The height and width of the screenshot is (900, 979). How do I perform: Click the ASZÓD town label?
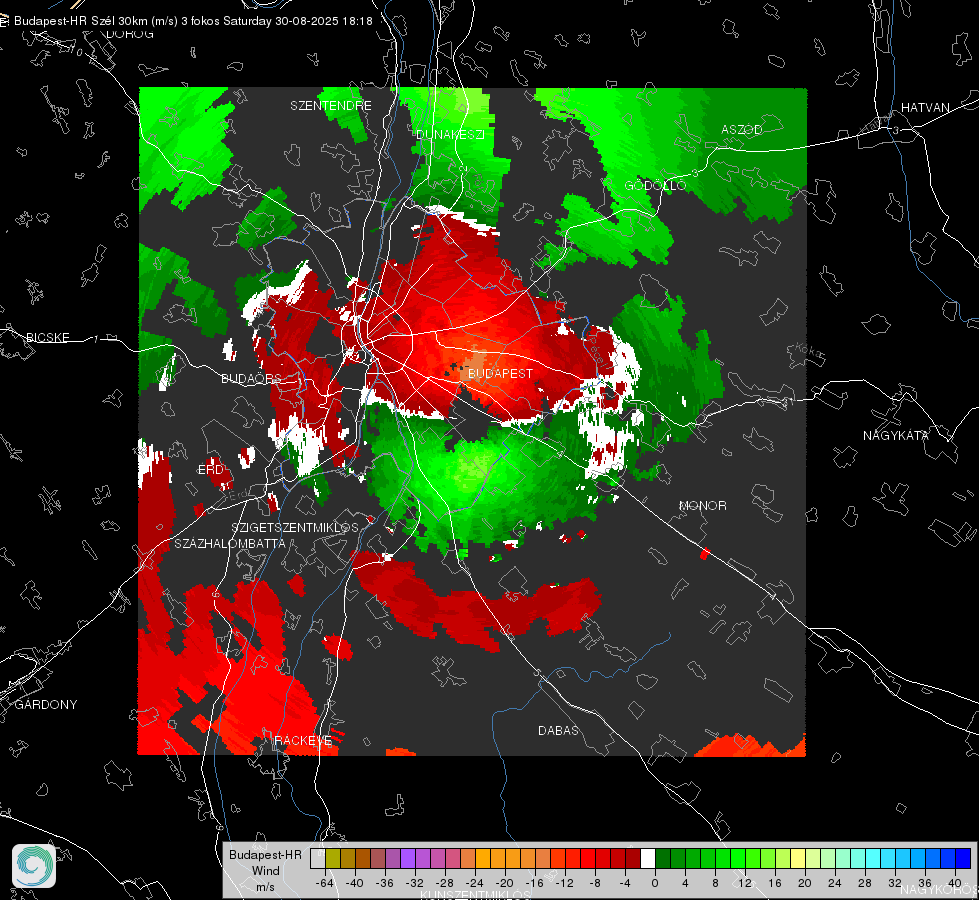(x=742, y=129)
